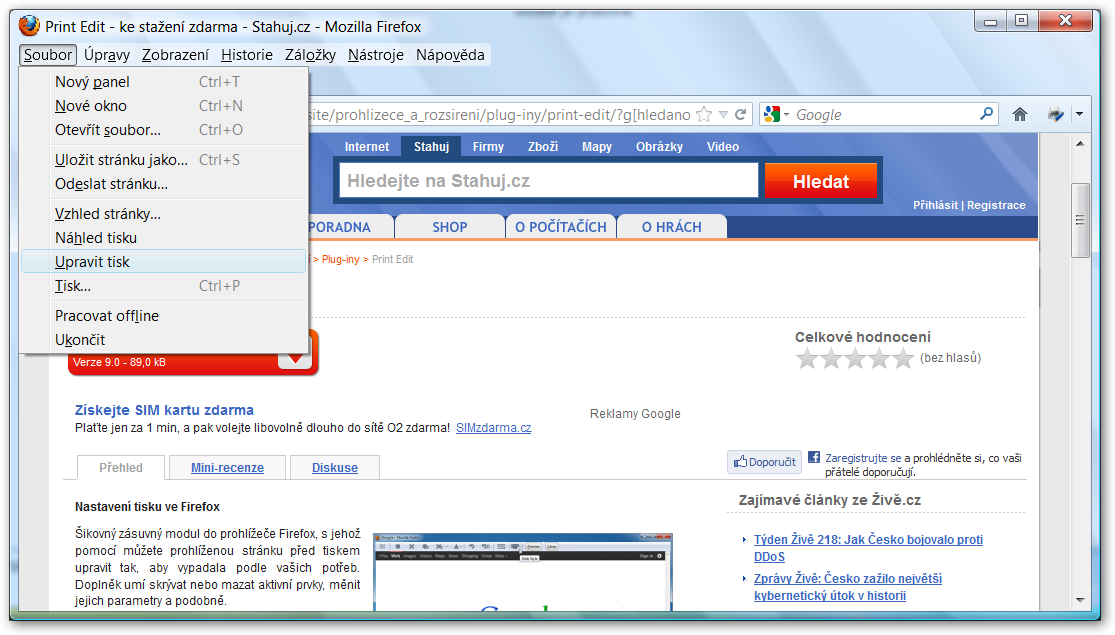Expand the red download button arrow
Screen dimensions: 1115x635
[x=295, y=361]
